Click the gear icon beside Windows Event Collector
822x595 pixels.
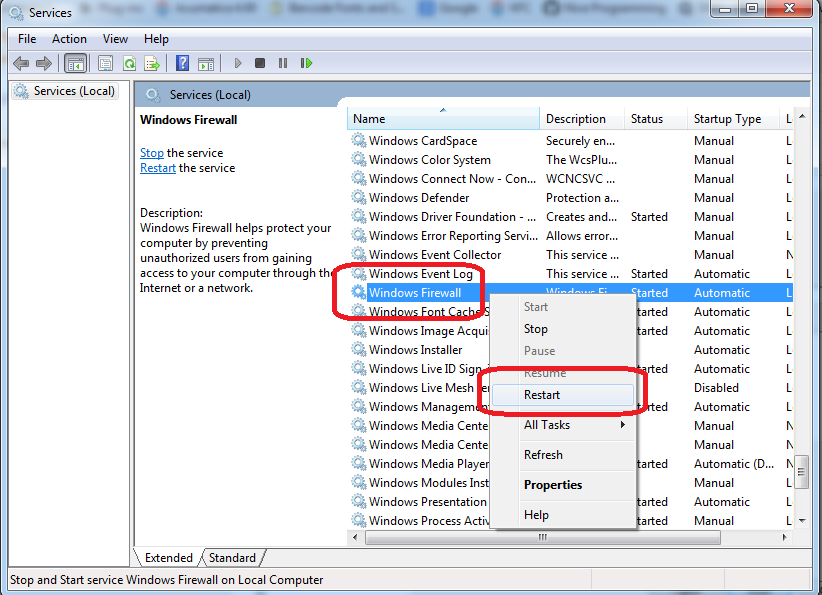[x=359, y=254]
